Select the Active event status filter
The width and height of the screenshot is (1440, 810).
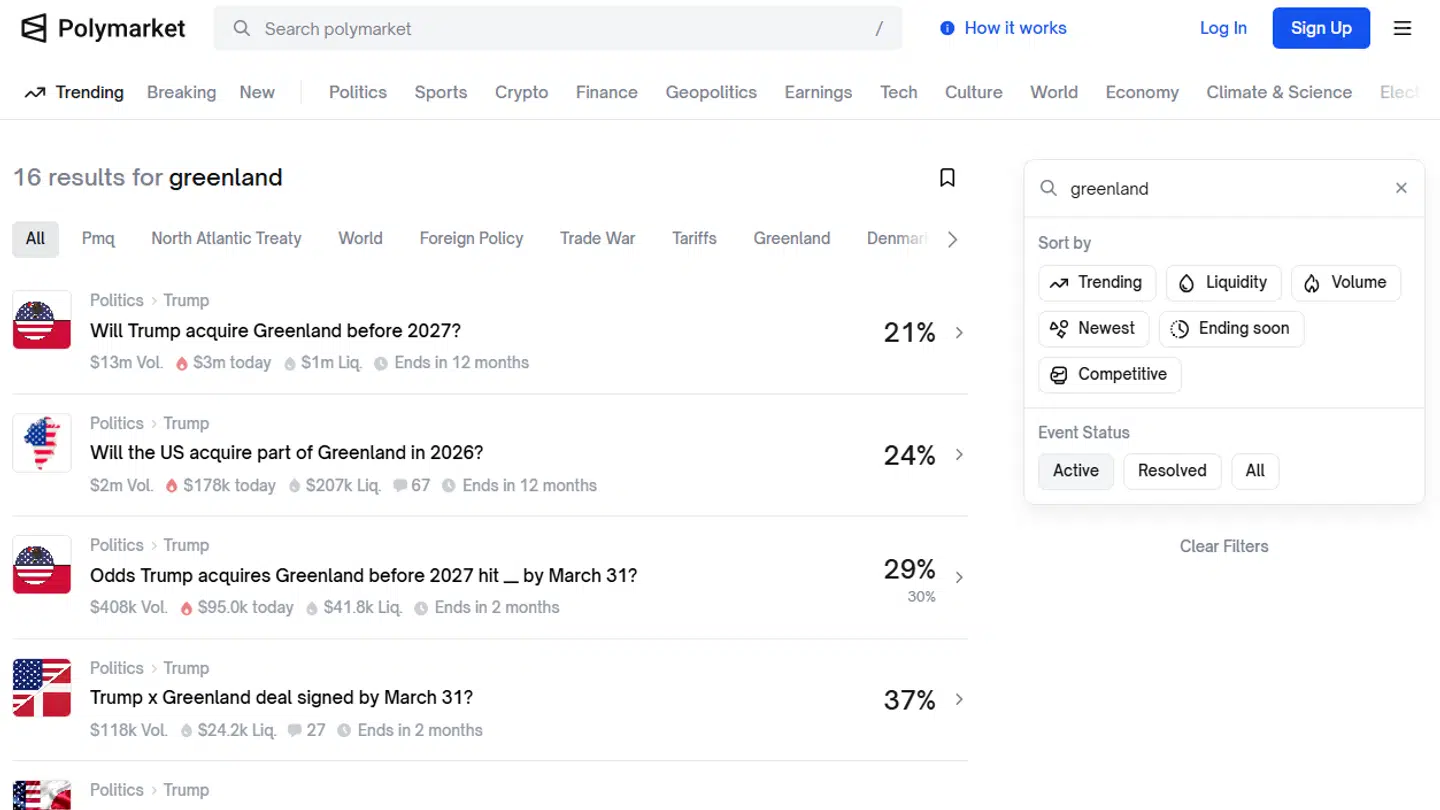point(1075,471)
